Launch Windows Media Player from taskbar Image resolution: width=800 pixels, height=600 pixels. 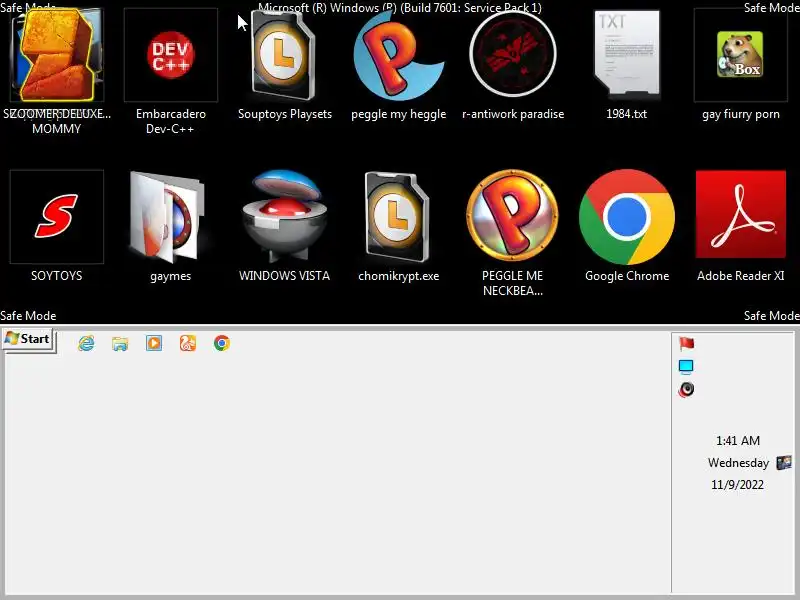[154, 343]
